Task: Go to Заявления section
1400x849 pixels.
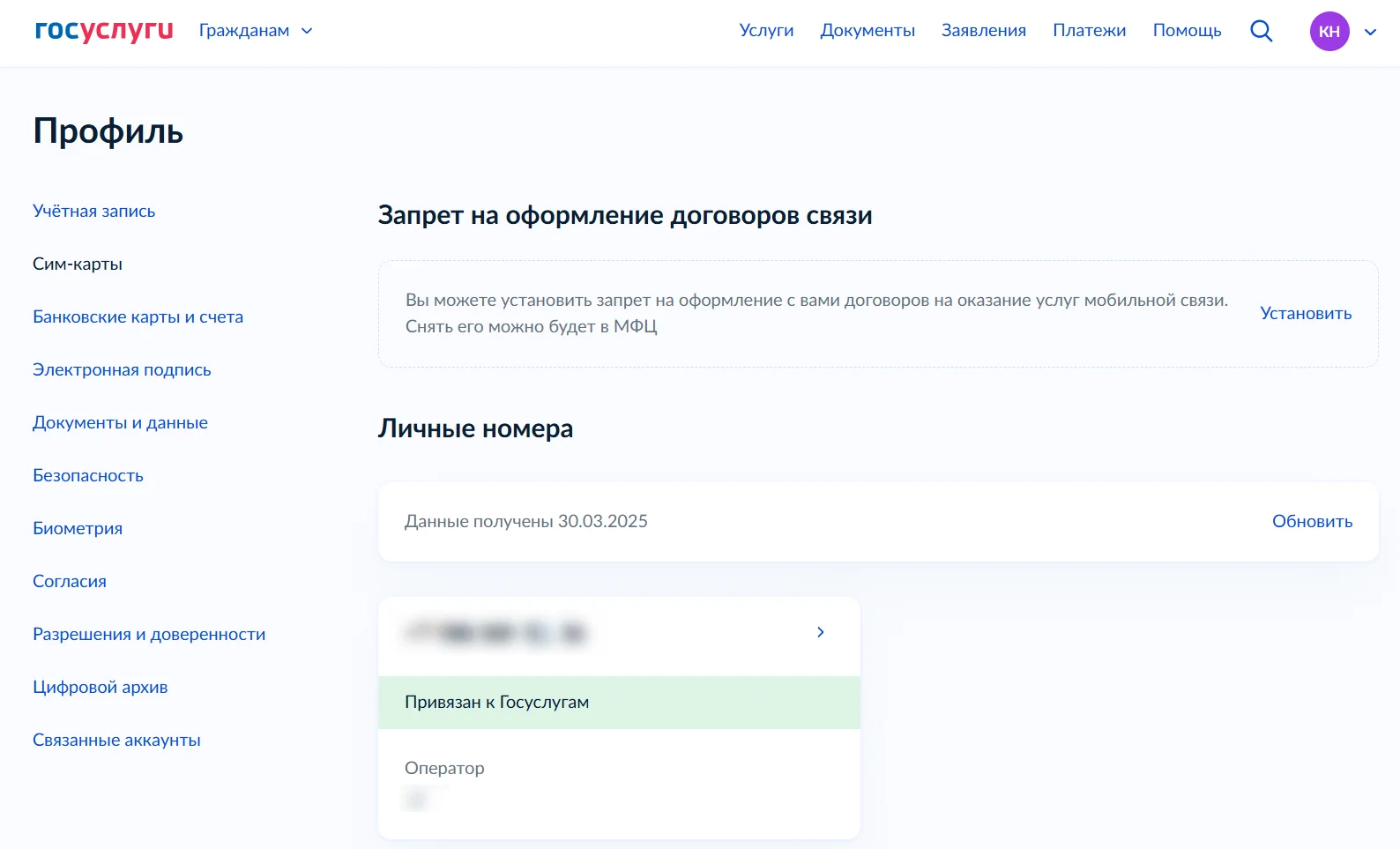Action: [983, 31]
